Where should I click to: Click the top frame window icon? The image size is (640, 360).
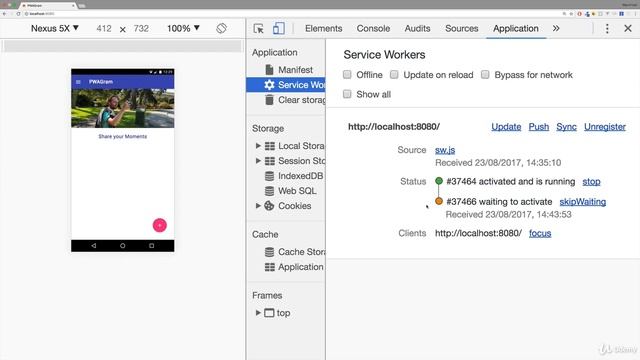[269, 313]
